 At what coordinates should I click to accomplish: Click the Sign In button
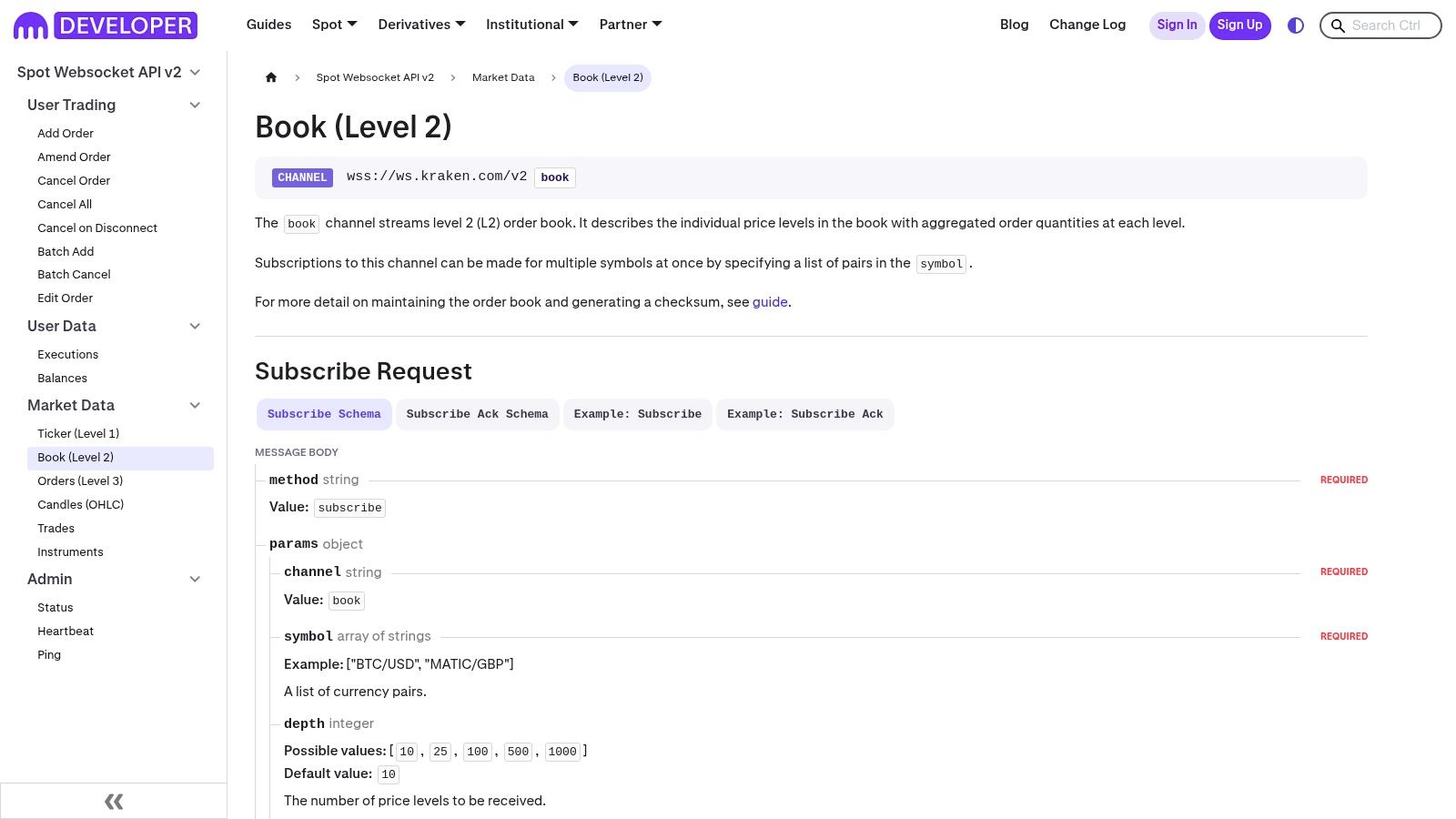coord(1177,25)
